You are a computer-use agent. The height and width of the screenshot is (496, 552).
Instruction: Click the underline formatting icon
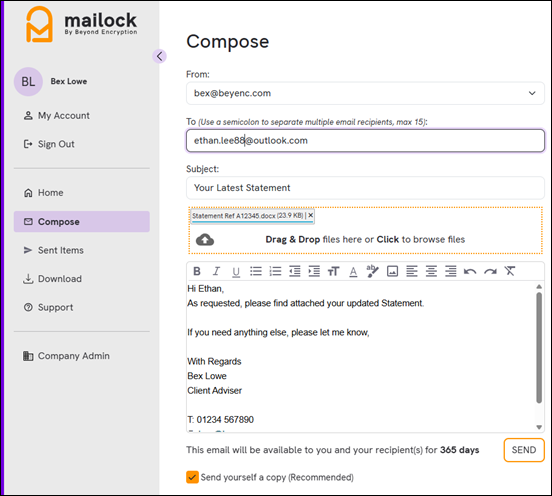coord(236,271)
